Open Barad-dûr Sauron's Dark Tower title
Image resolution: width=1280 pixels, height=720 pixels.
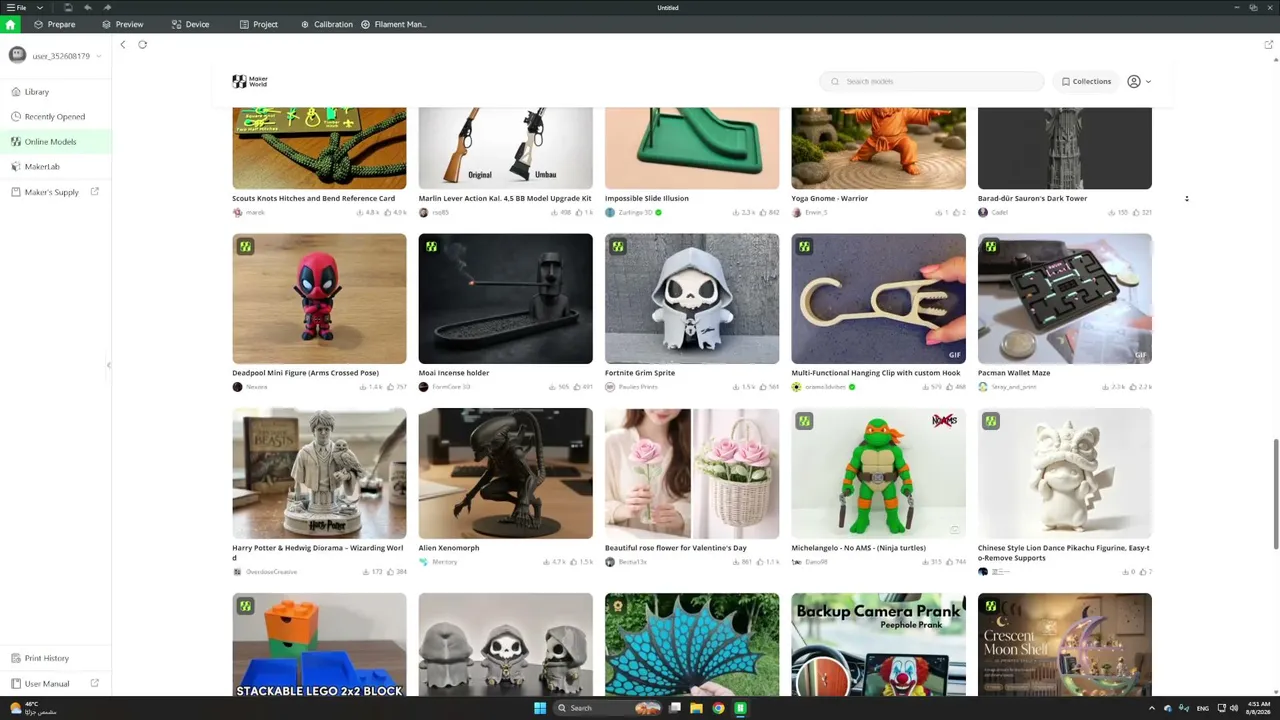coord(1032,198)
